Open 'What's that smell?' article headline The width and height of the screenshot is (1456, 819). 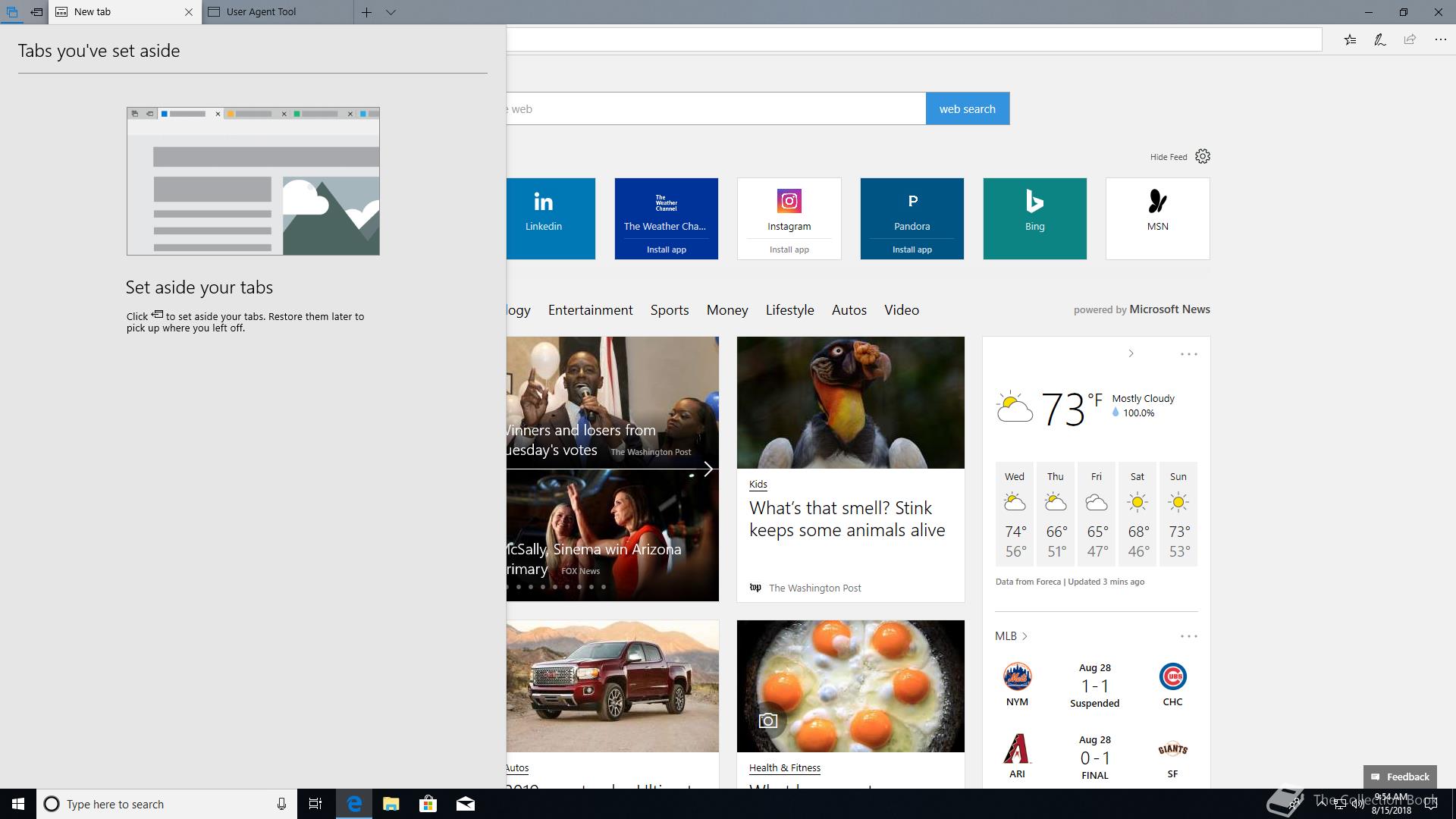tap(847, 519)
